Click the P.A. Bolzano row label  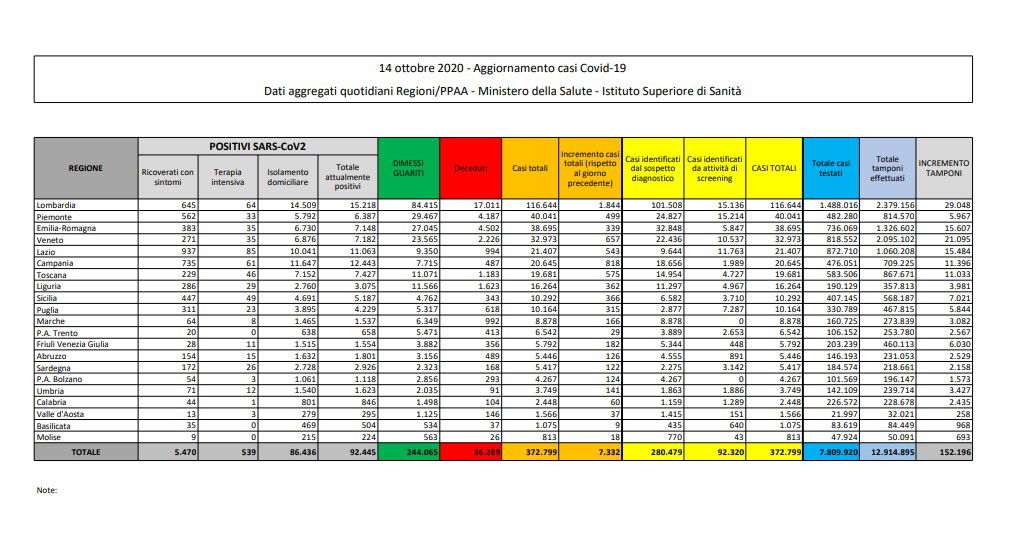tap(59, 380)
